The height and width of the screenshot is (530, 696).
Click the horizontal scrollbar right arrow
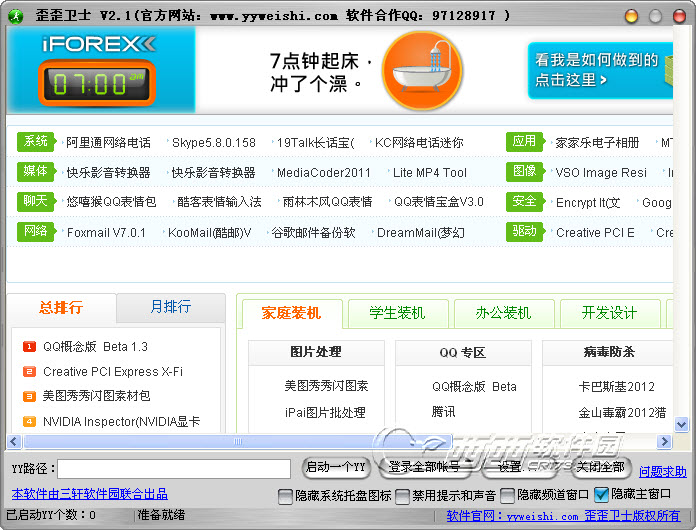coord(664,441)
